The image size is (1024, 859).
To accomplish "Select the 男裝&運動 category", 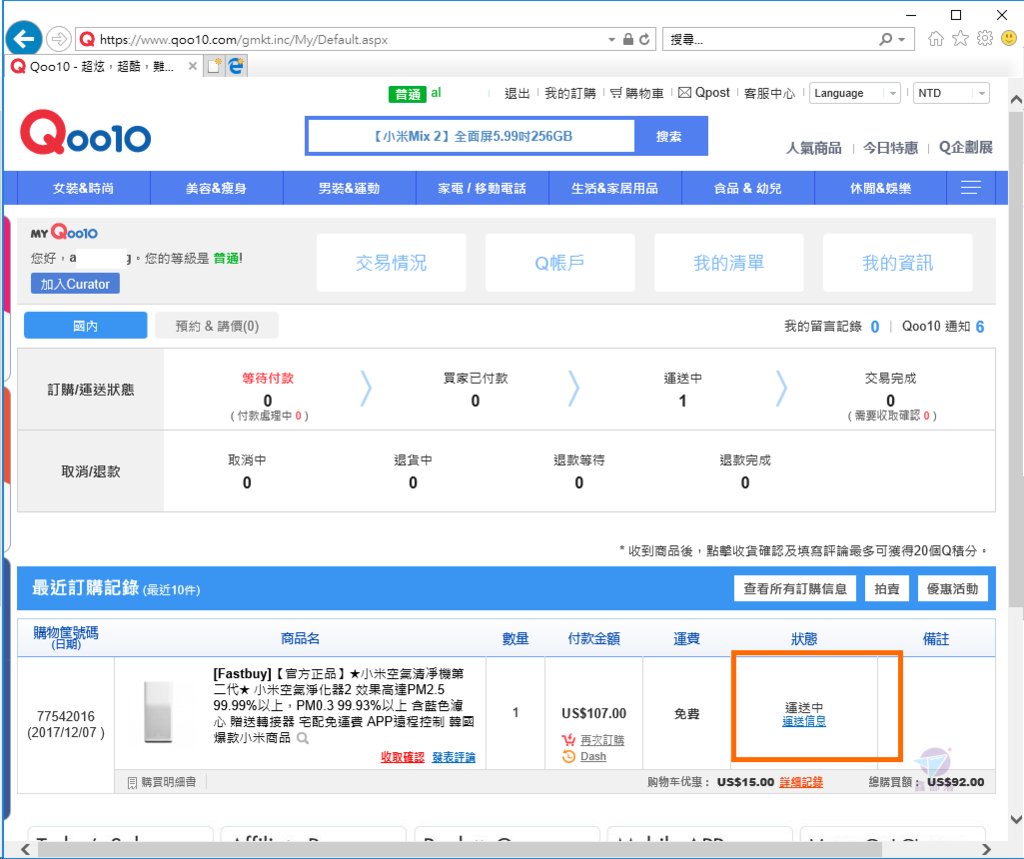I will (349, 188).
